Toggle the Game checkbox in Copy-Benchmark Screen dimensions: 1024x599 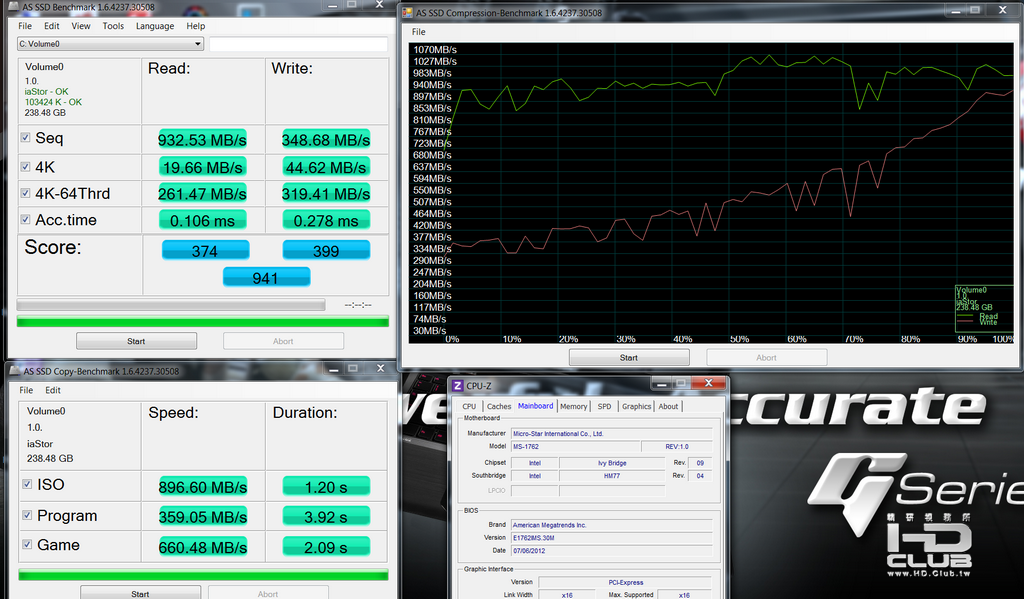tap(27, 544)
